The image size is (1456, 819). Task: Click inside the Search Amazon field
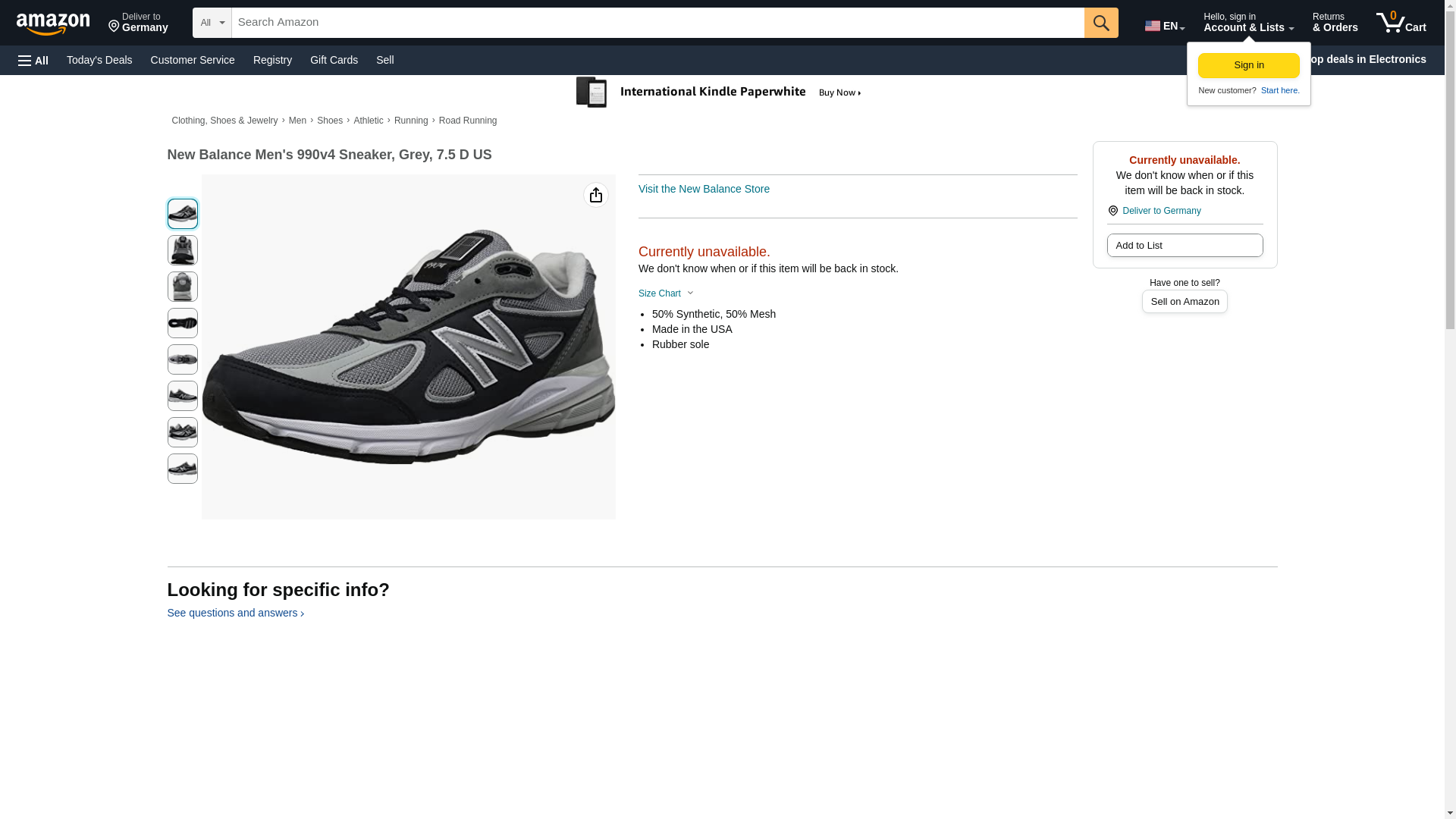tap(657, 23)
